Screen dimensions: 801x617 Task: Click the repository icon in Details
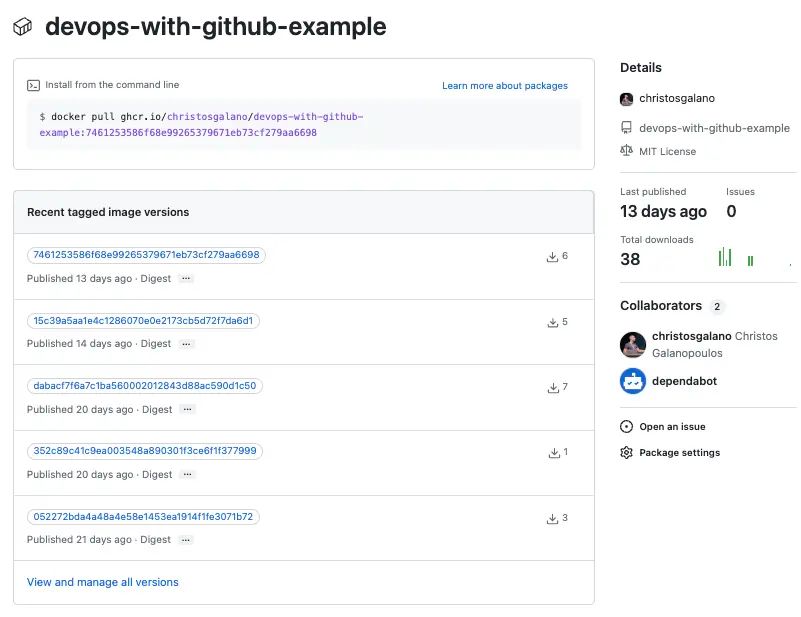[x=627, y=128]
